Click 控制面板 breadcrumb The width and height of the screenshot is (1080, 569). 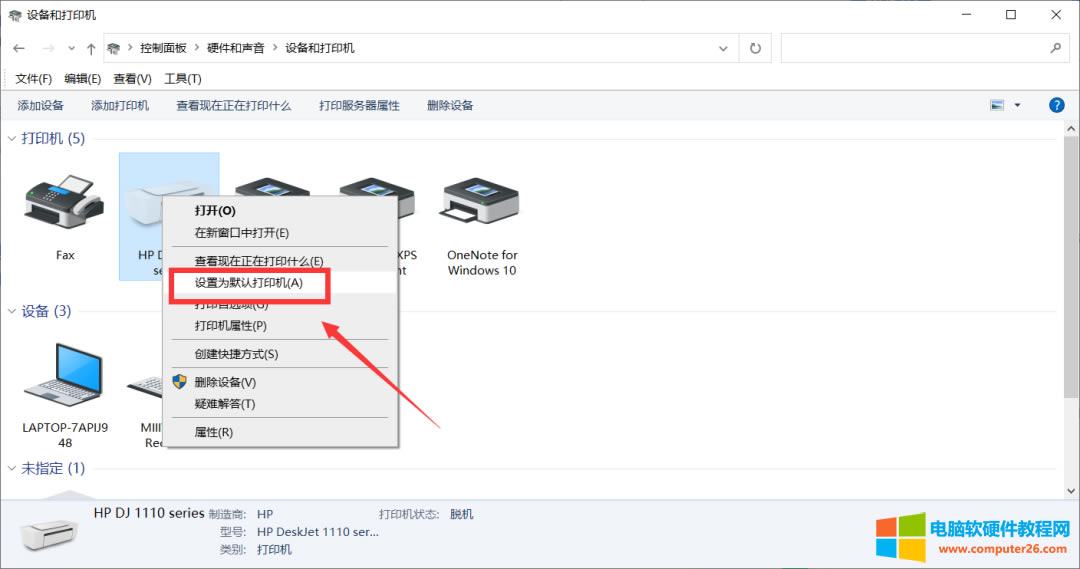163,48
